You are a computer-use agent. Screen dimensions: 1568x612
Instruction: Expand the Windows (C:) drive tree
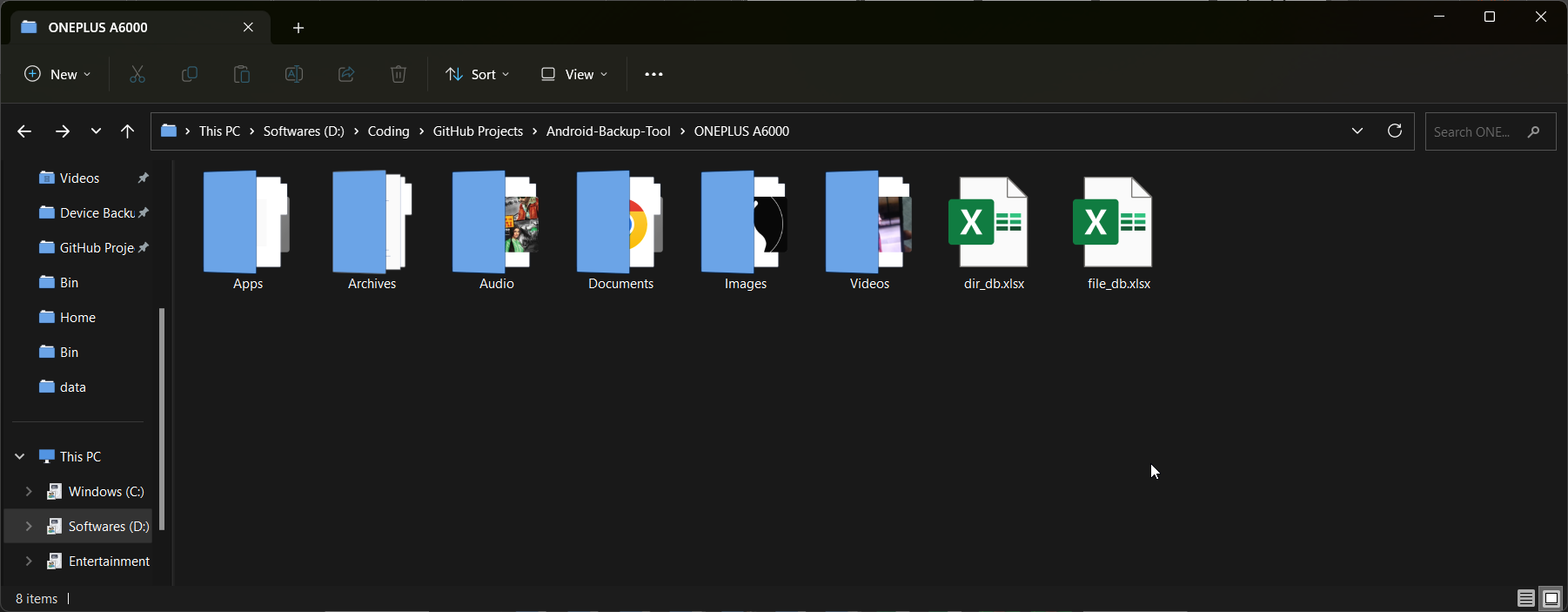[29, 492]
